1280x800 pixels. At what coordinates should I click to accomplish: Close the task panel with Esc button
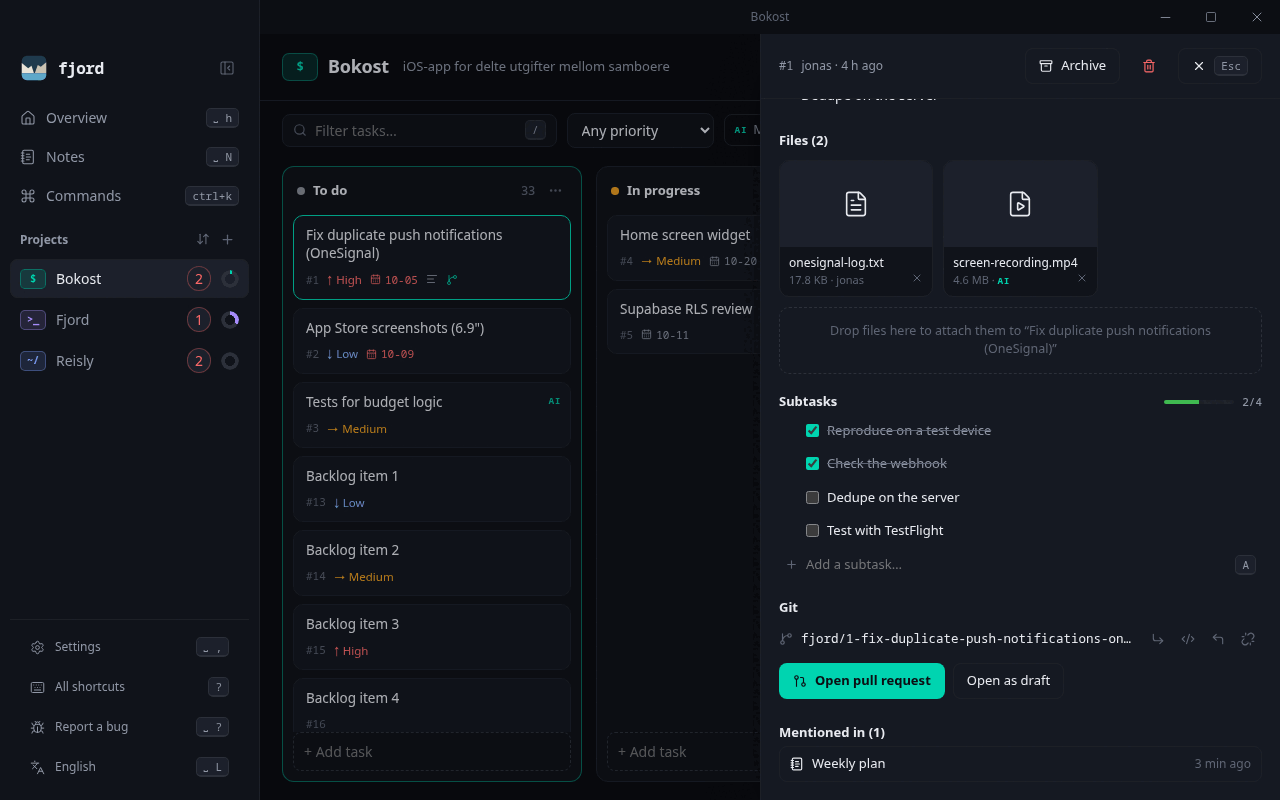1219,66
